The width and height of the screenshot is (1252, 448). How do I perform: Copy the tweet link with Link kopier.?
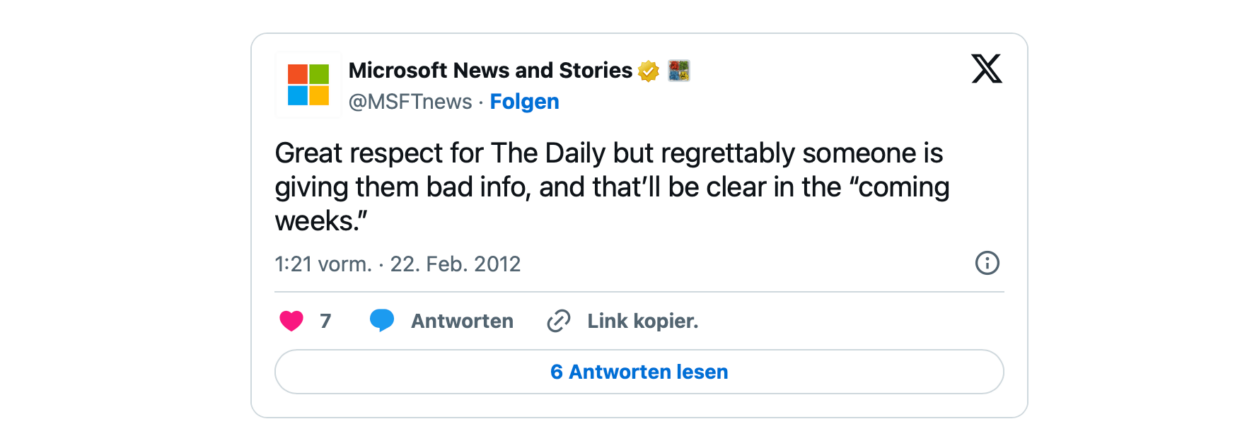642,321
